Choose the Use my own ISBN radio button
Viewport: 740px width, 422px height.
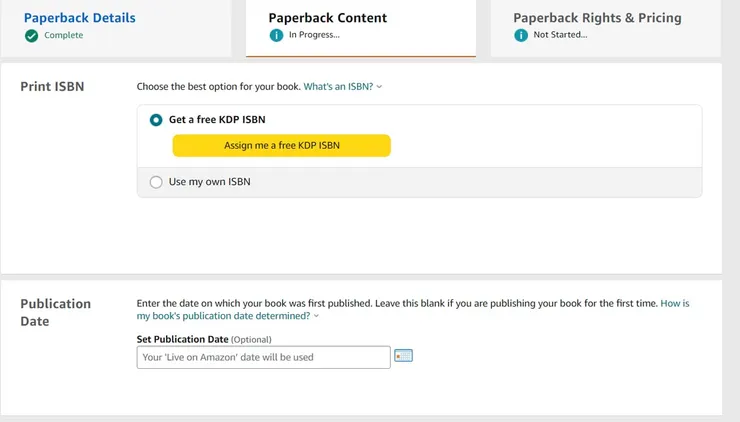156,182
